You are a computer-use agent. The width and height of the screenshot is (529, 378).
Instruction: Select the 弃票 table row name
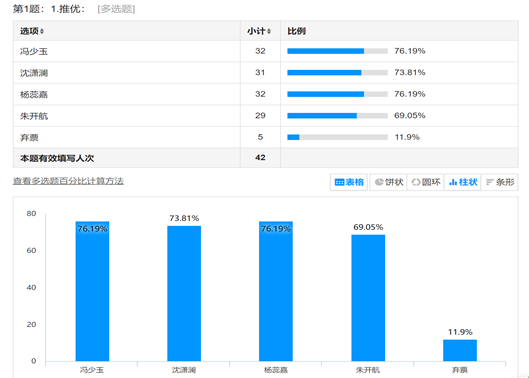point(29,138)
